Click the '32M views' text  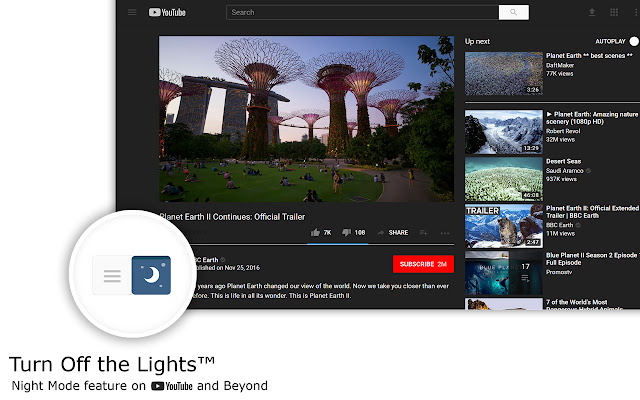[560, 140]
